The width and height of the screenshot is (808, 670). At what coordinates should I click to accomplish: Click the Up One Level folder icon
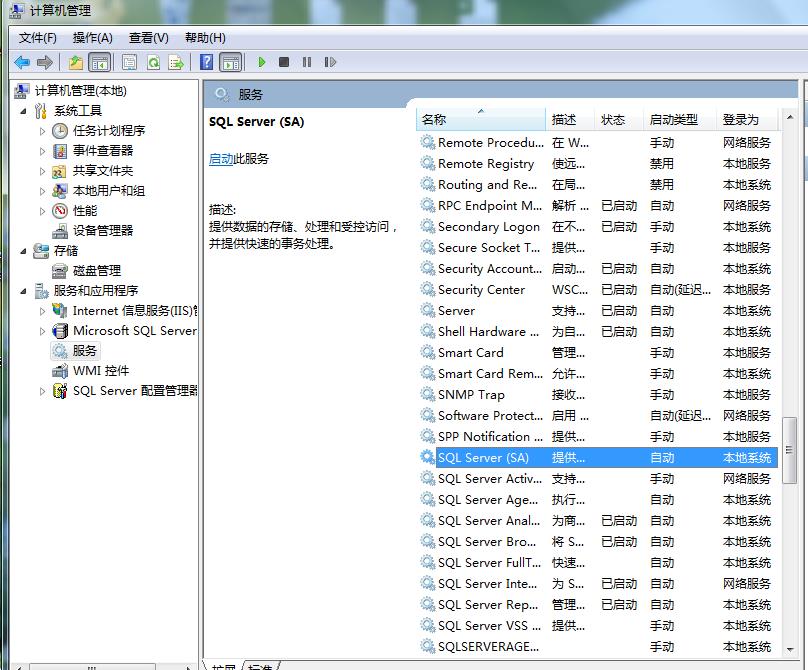(75, 62)
